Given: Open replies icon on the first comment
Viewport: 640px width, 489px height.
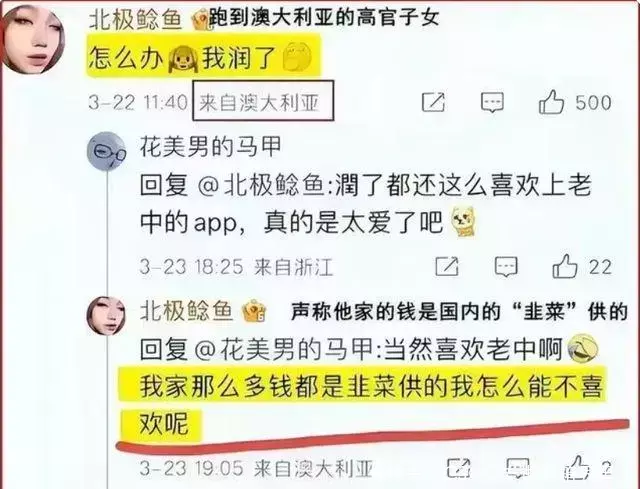Looking at the screenshot, I should coord(492,102).
